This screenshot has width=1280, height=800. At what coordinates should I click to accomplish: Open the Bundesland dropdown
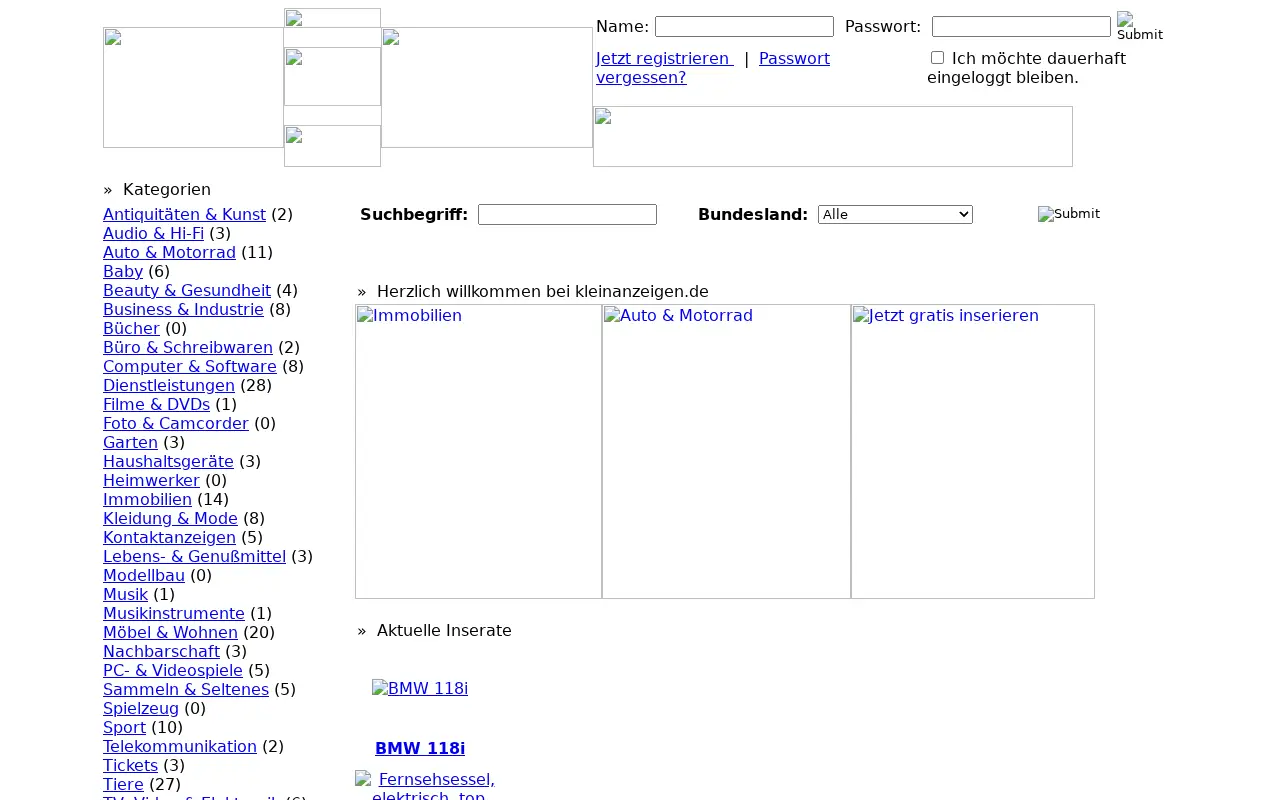point(895,215)
